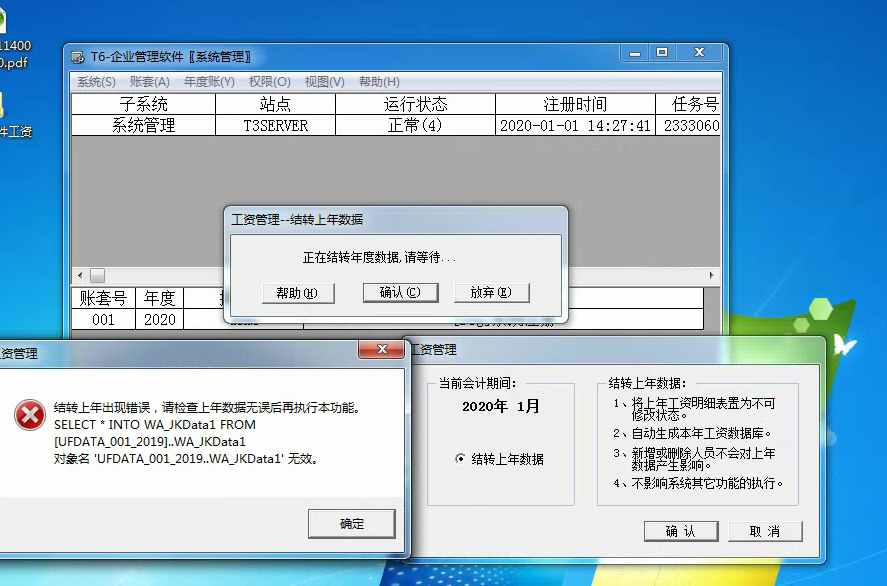The height and width of the screenshot is (586, 887).
Task: Select the T3SERVER station cell
Action: (x=275, y=125)
